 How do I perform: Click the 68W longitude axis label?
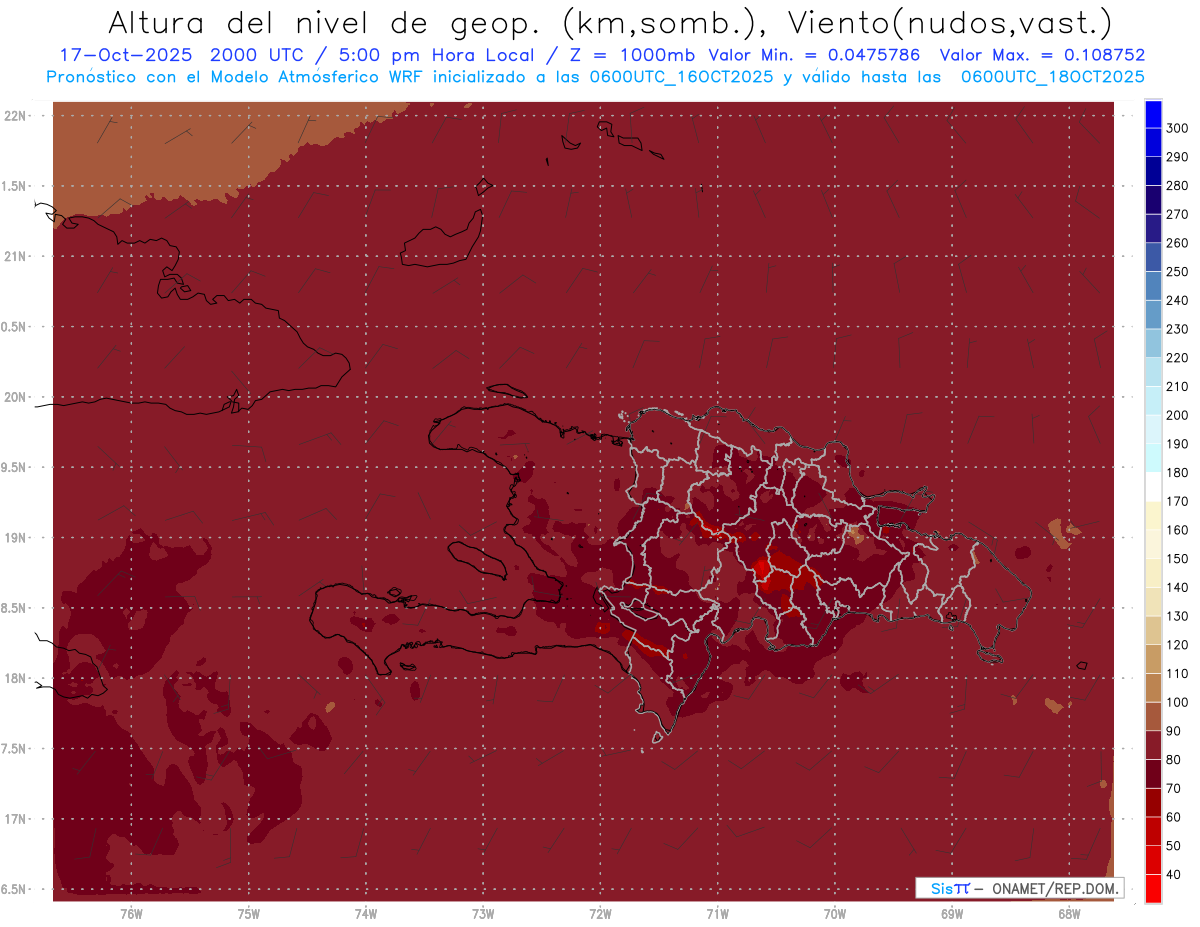(x=1069, y=914)
